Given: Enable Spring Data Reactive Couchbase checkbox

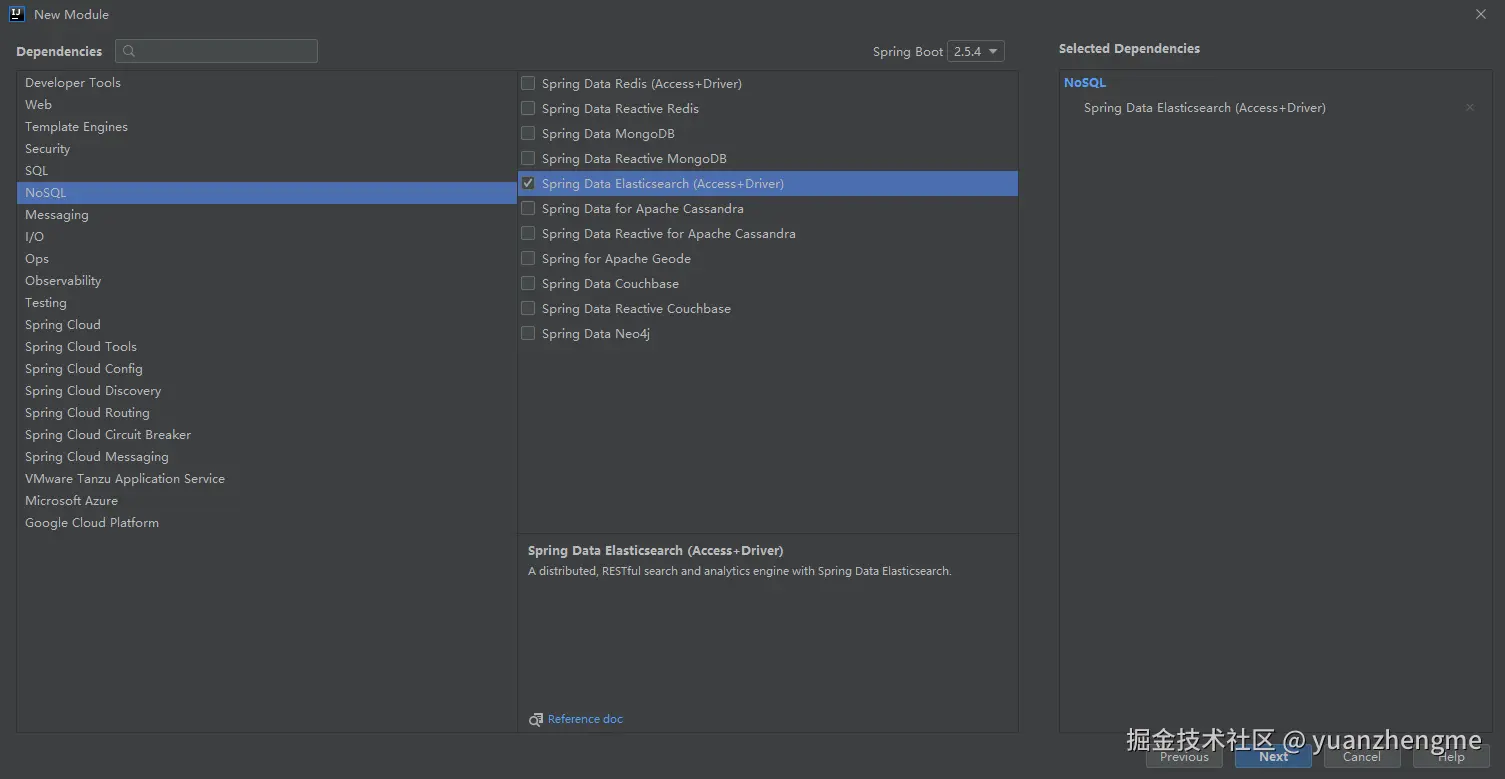Looking at the screenshot, I should (528, 308).
